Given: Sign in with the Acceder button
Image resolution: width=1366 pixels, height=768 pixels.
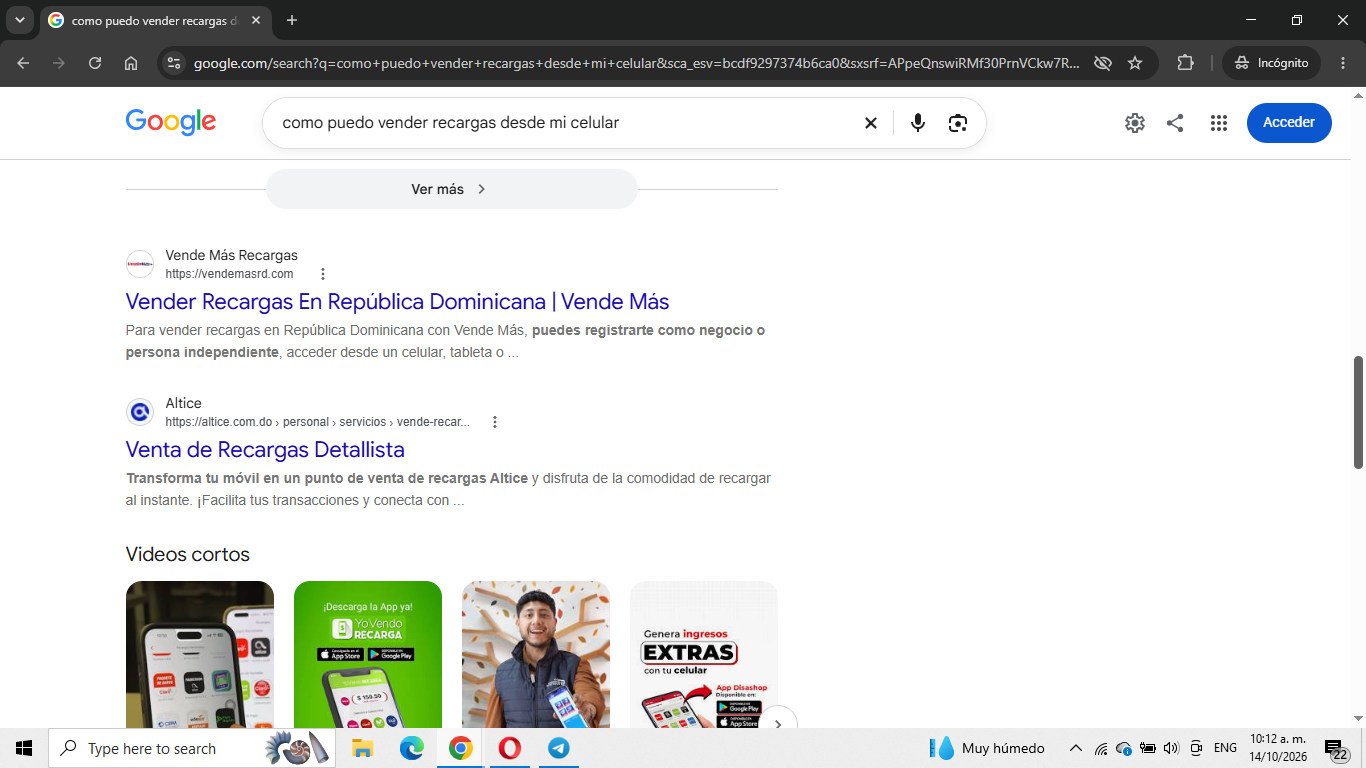Looking at the screenshot, I should (1289, 122).
